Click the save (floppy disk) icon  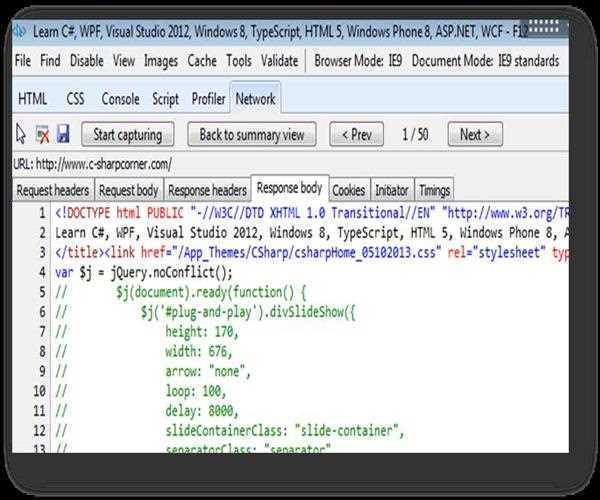click(62, 134)
